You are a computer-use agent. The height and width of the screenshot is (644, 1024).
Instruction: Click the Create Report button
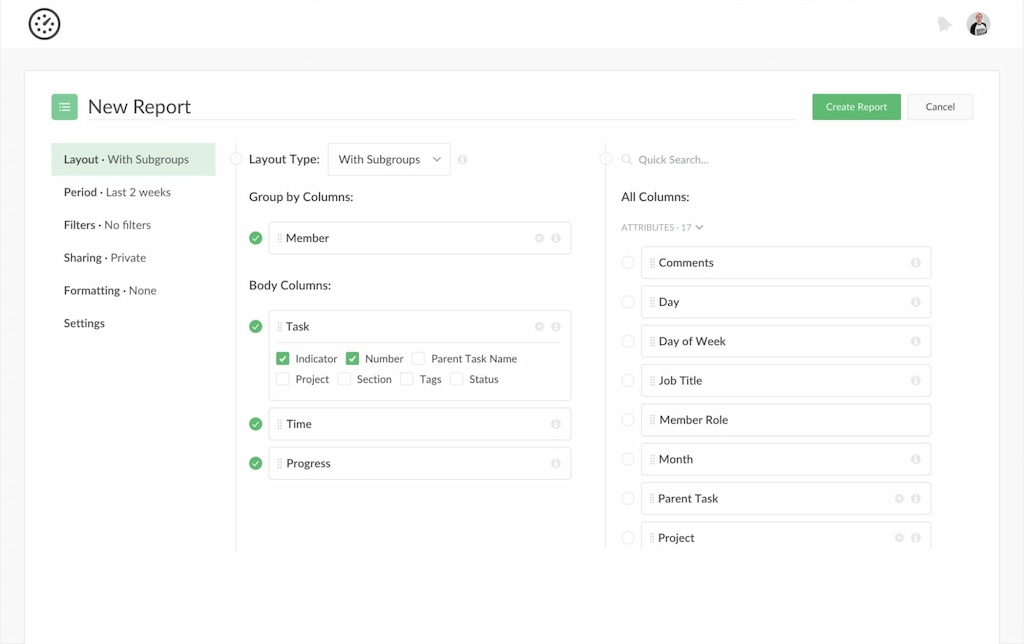click(x=856, y=106)
